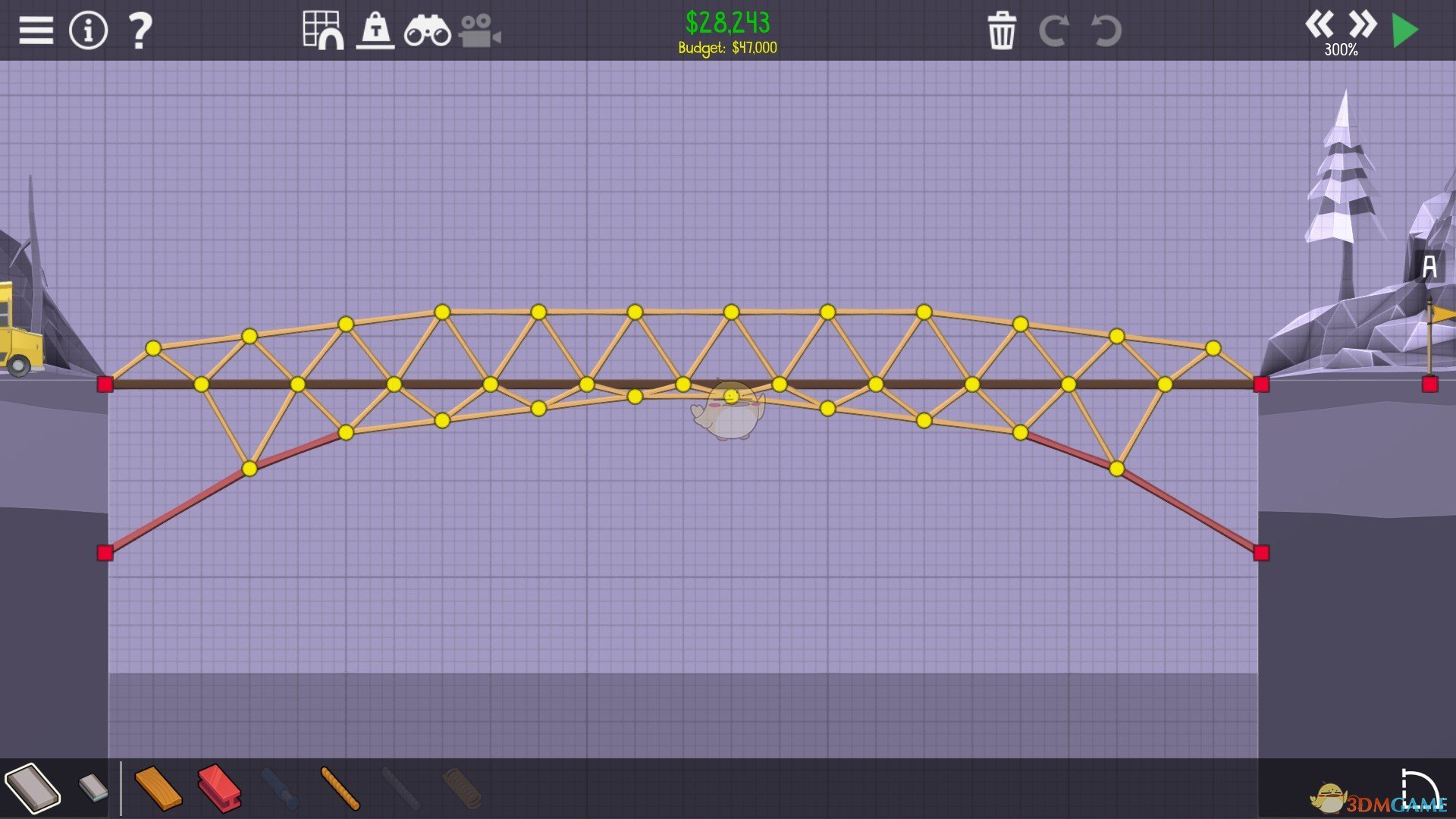This screenshot has width=1456, height=819.
Task: Click the undo arrow button
Action: tap(1106, 31)
